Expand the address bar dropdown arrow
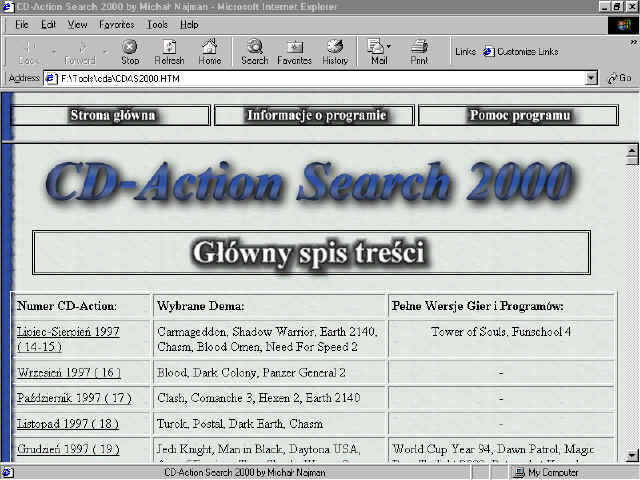Image resolution: width=640 pixels, height=480 pixels. (x=591, y=78)
